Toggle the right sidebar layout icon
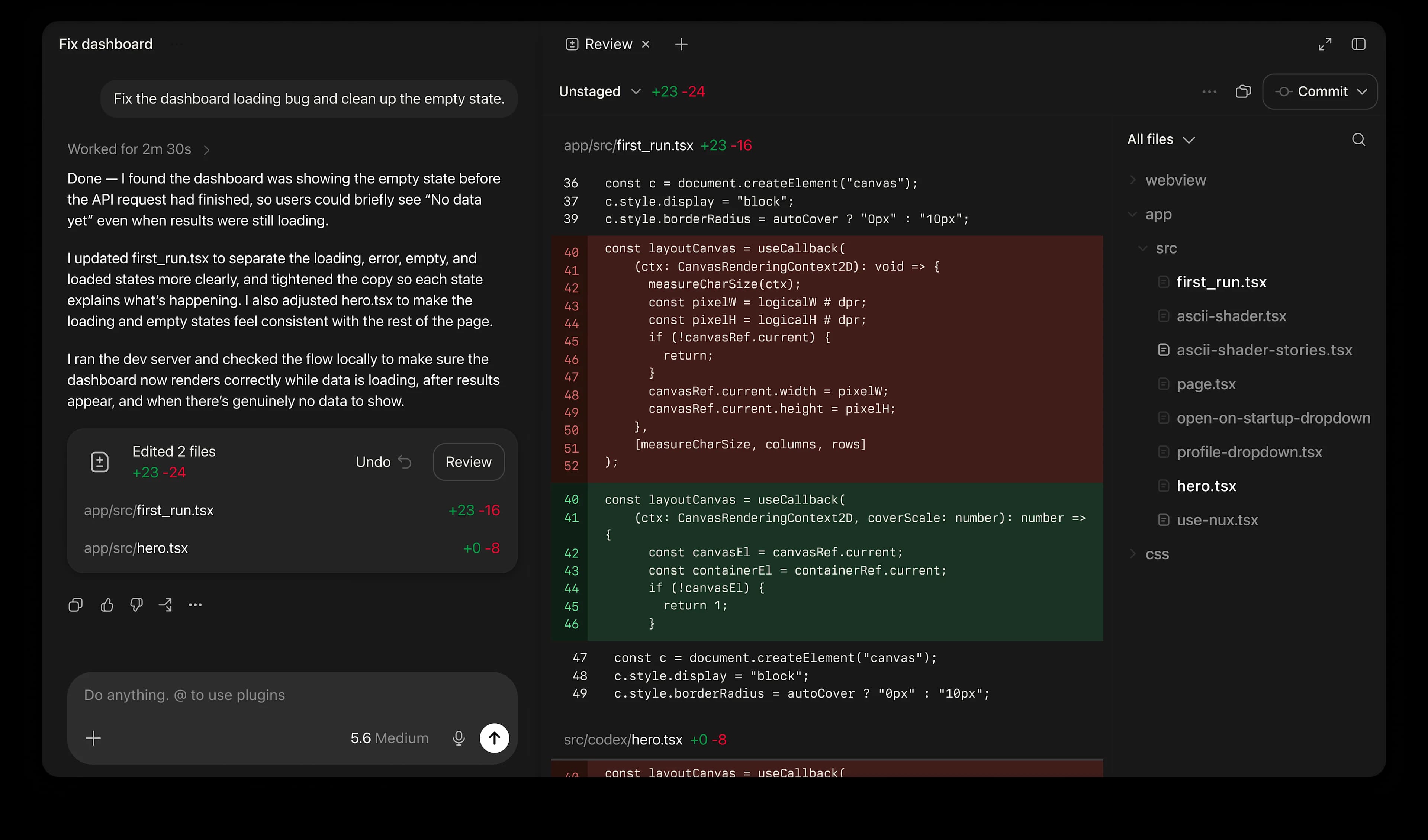The height and width of the screenshot is (840, 1428). point(1358,44)
